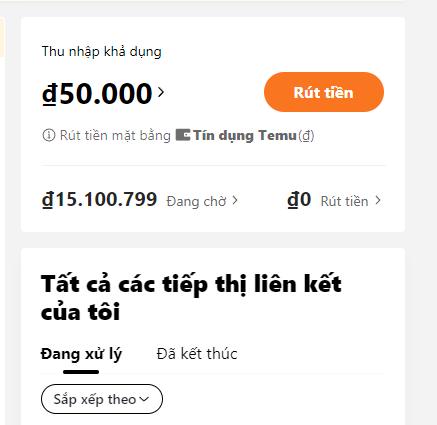The height and width of the screenshot is (425, 437).
Task: Switch to the Đã kết thúc tab
Action: point(197,353)
